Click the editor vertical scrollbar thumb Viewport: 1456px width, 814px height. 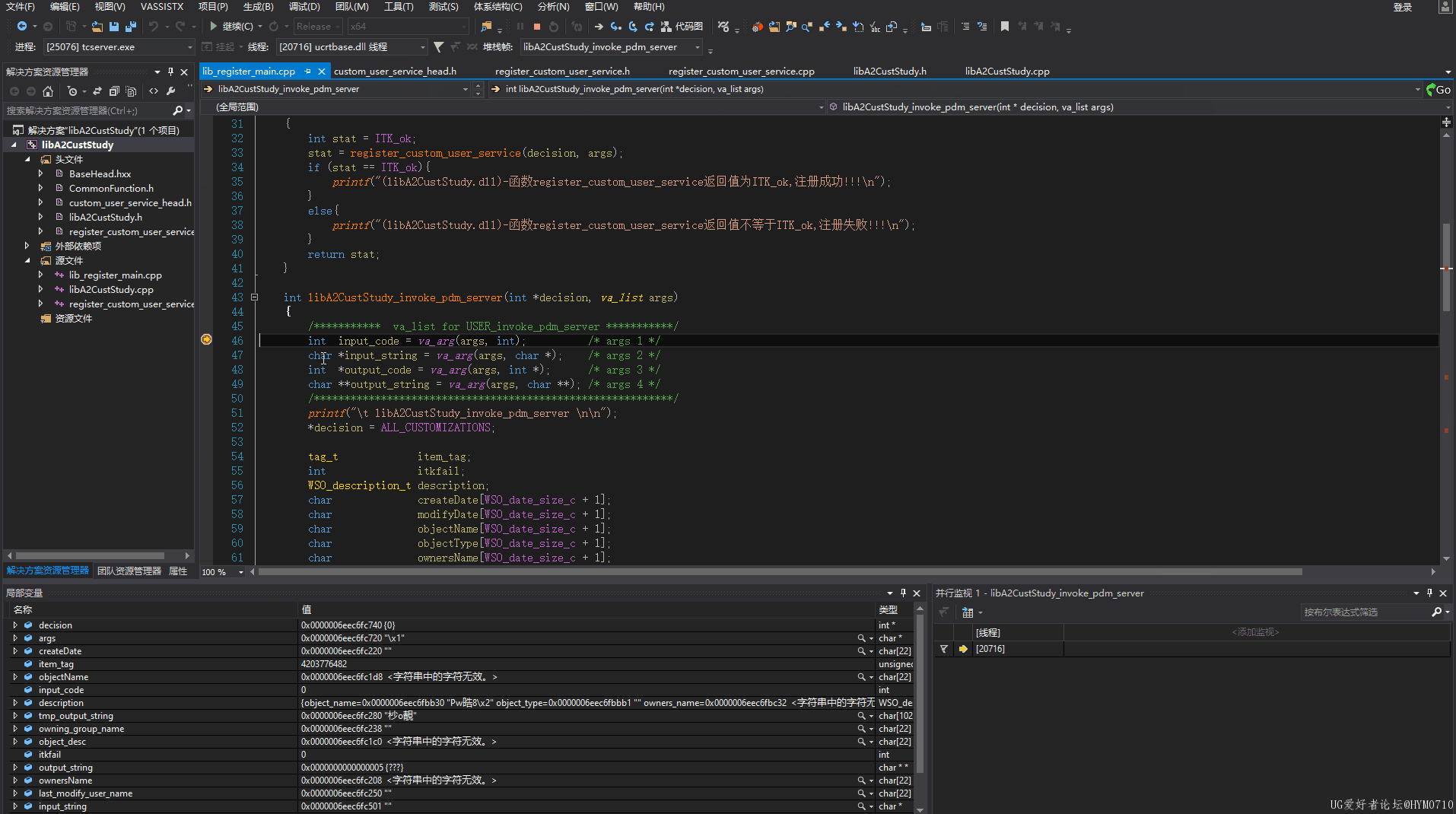[x=1446, y=266]
